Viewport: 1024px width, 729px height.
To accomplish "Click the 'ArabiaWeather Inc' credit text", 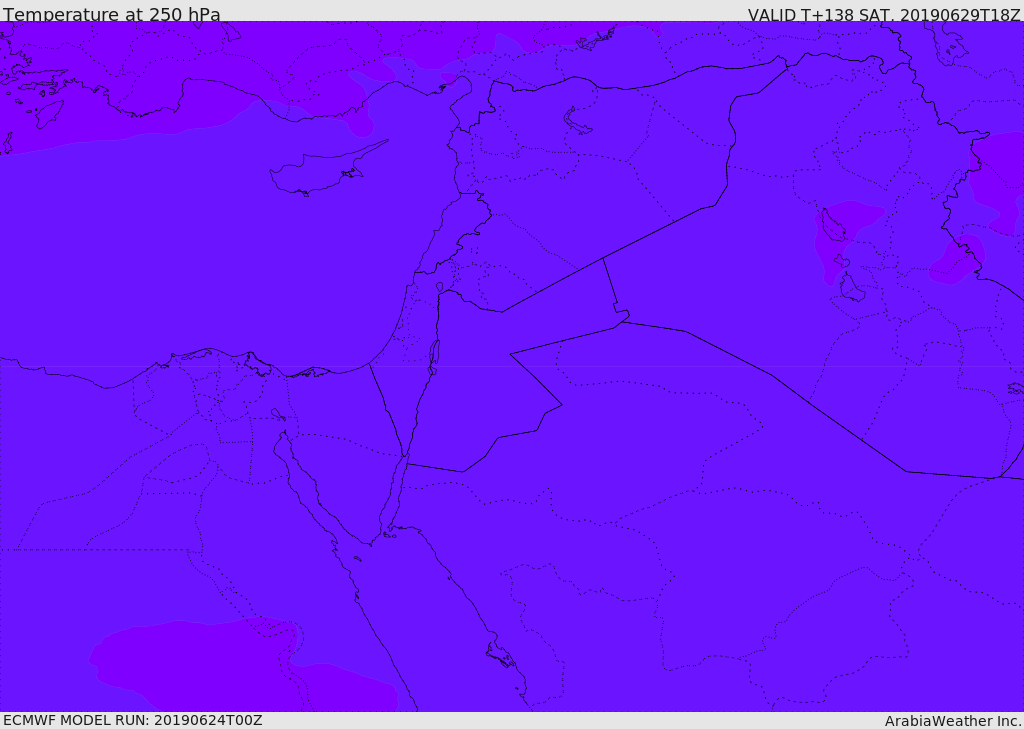I will (952, 721).
